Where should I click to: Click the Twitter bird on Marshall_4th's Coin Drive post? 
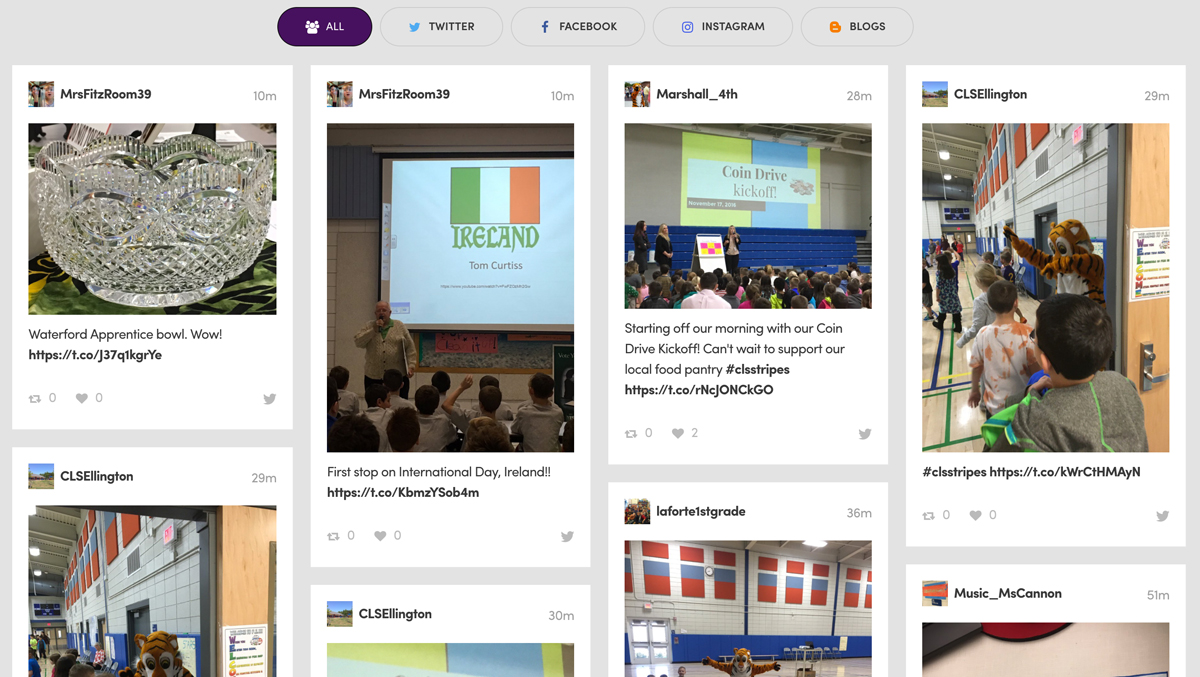[864, 434]
